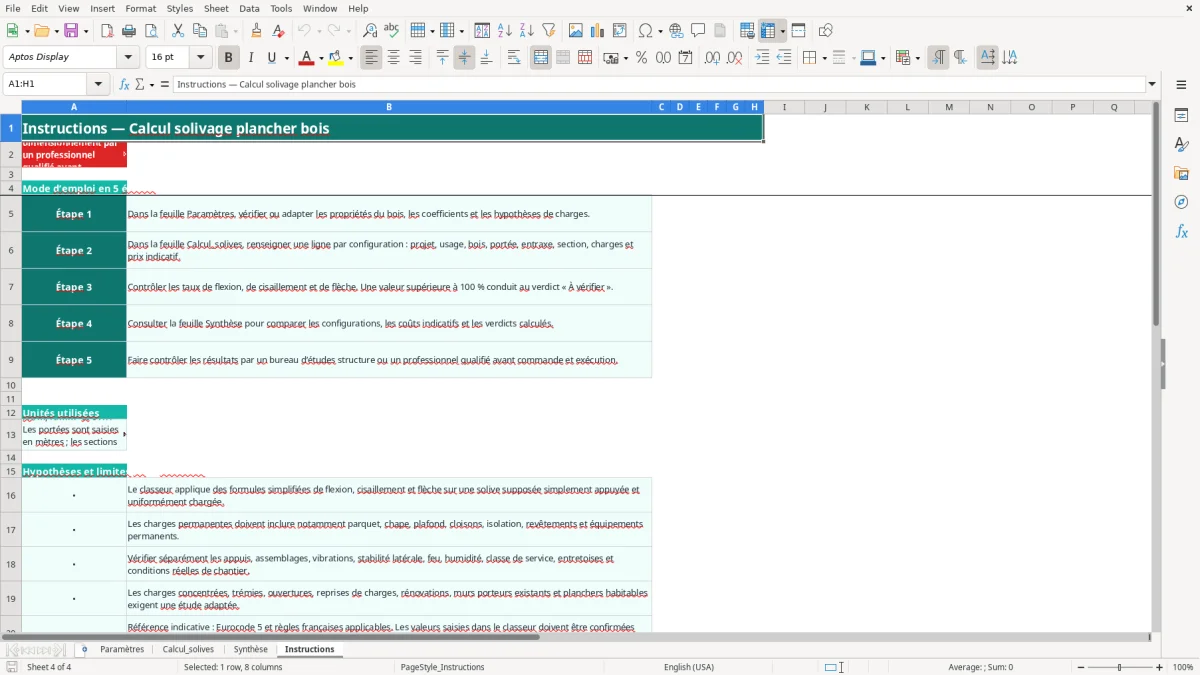Switch to the Paramètres sheet tab
This screenshot has height=675, width=1200.
[x=122, y=649]
